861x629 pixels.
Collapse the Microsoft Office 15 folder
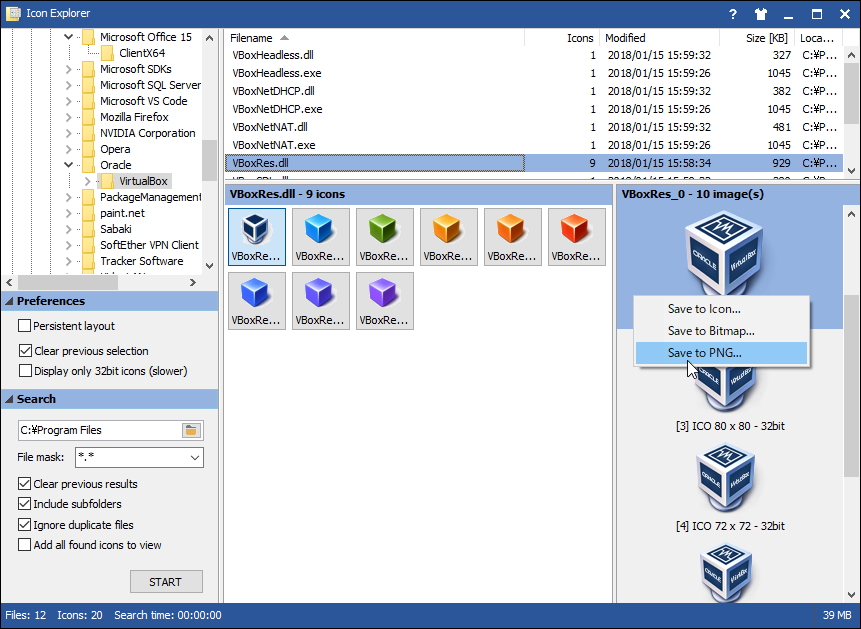pyautogui.click(x=68, y=37)
